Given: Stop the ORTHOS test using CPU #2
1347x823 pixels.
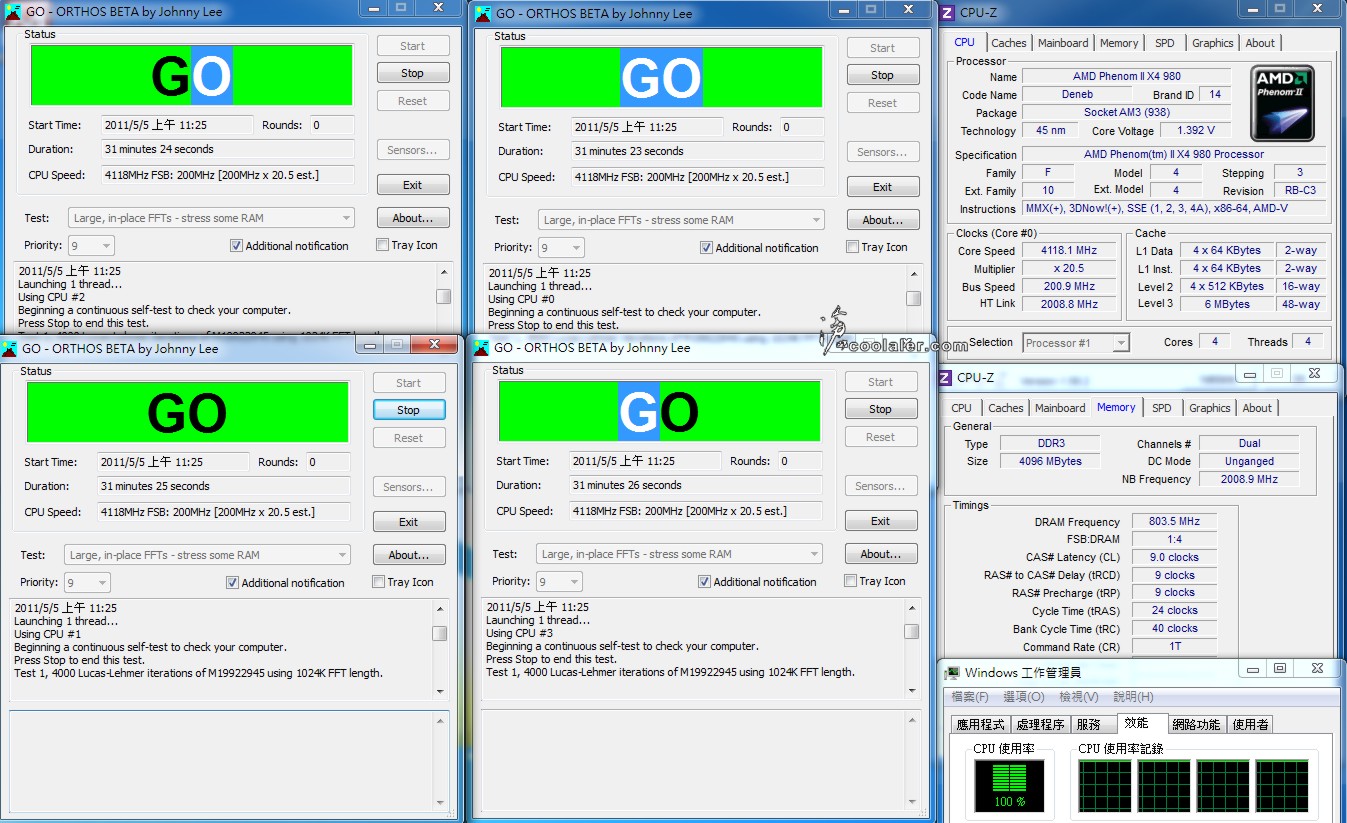Looking at the screenshot, I should [413, 73].
